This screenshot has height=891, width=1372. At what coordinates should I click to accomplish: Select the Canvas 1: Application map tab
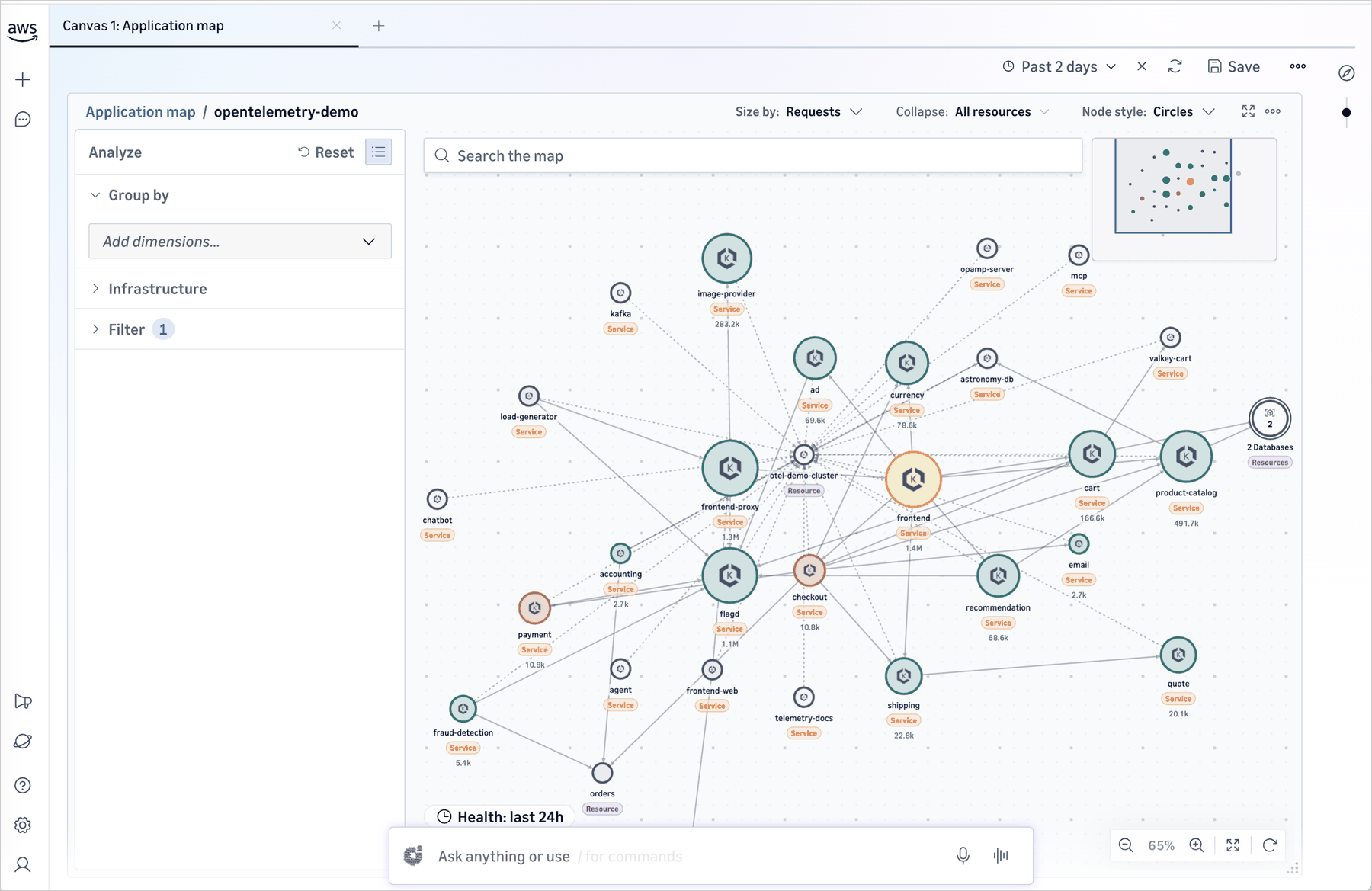click(143, 25)
